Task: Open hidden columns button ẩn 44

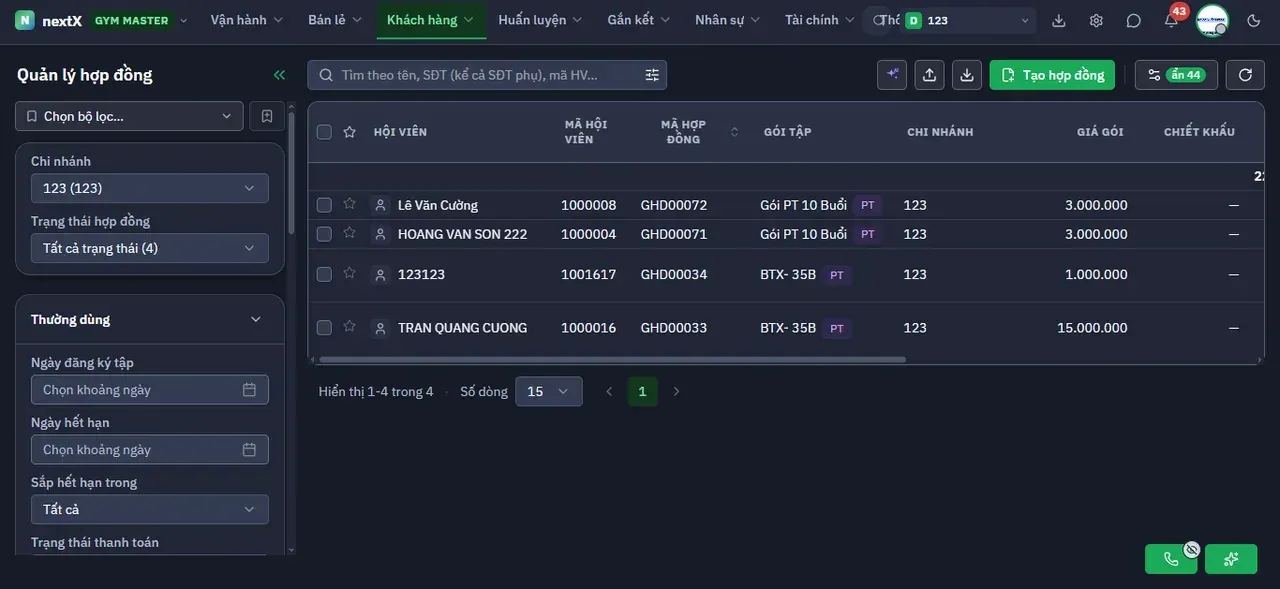Action: tap(1176, 75)
